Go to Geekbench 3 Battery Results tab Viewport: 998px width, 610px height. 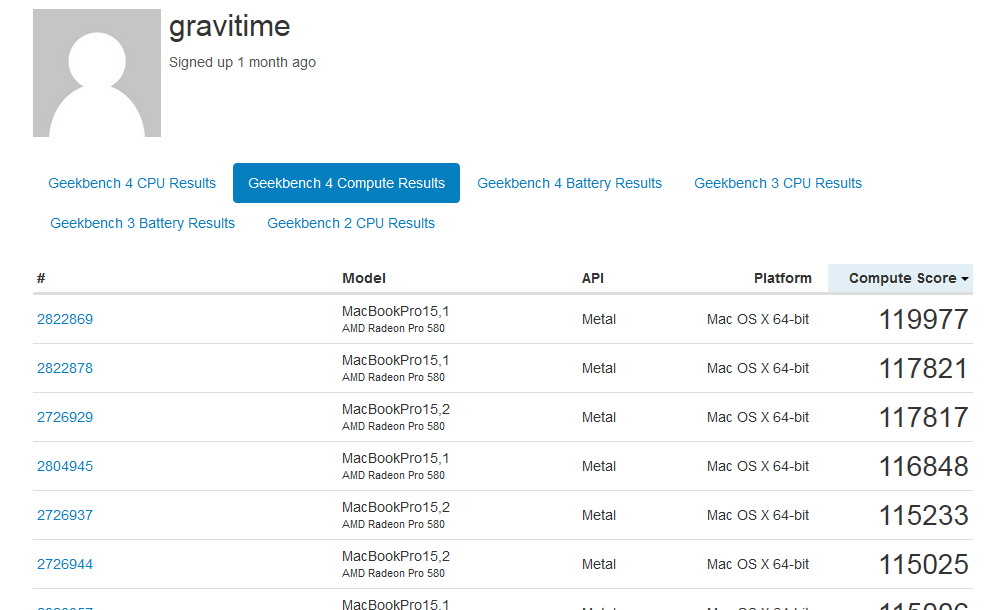click(x=143, y=223)
